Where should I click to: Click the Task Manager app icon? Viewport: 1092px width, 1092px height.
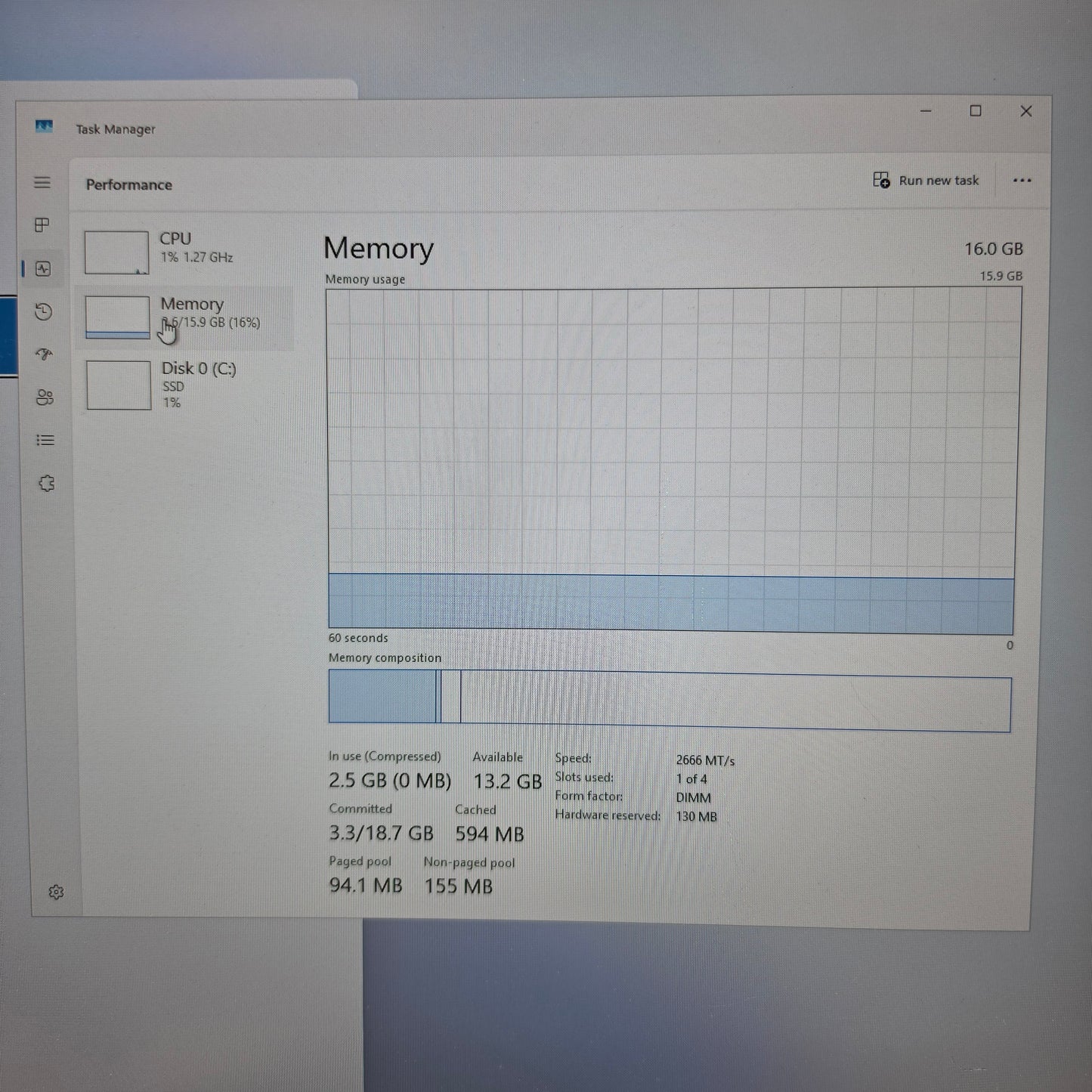tap(44, 126)
